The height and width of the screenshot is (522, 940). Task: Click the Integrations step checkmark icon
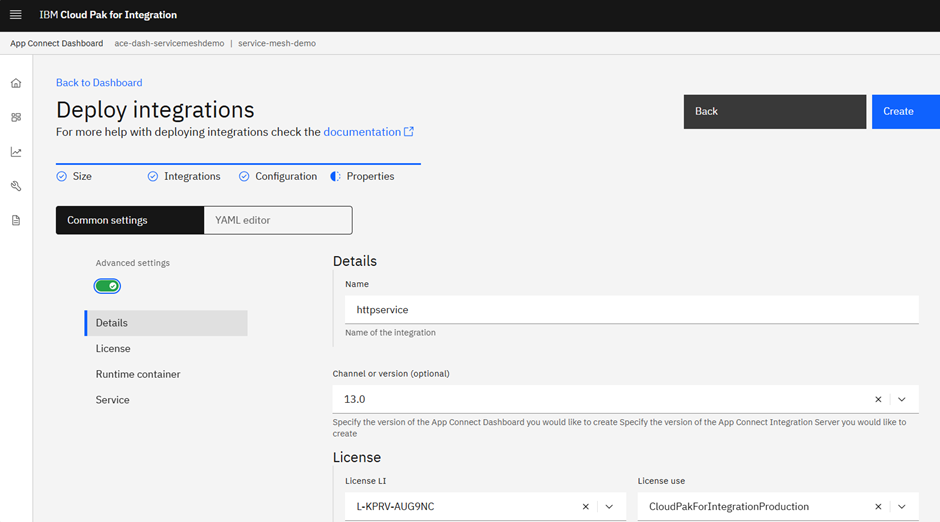(153, 176)
